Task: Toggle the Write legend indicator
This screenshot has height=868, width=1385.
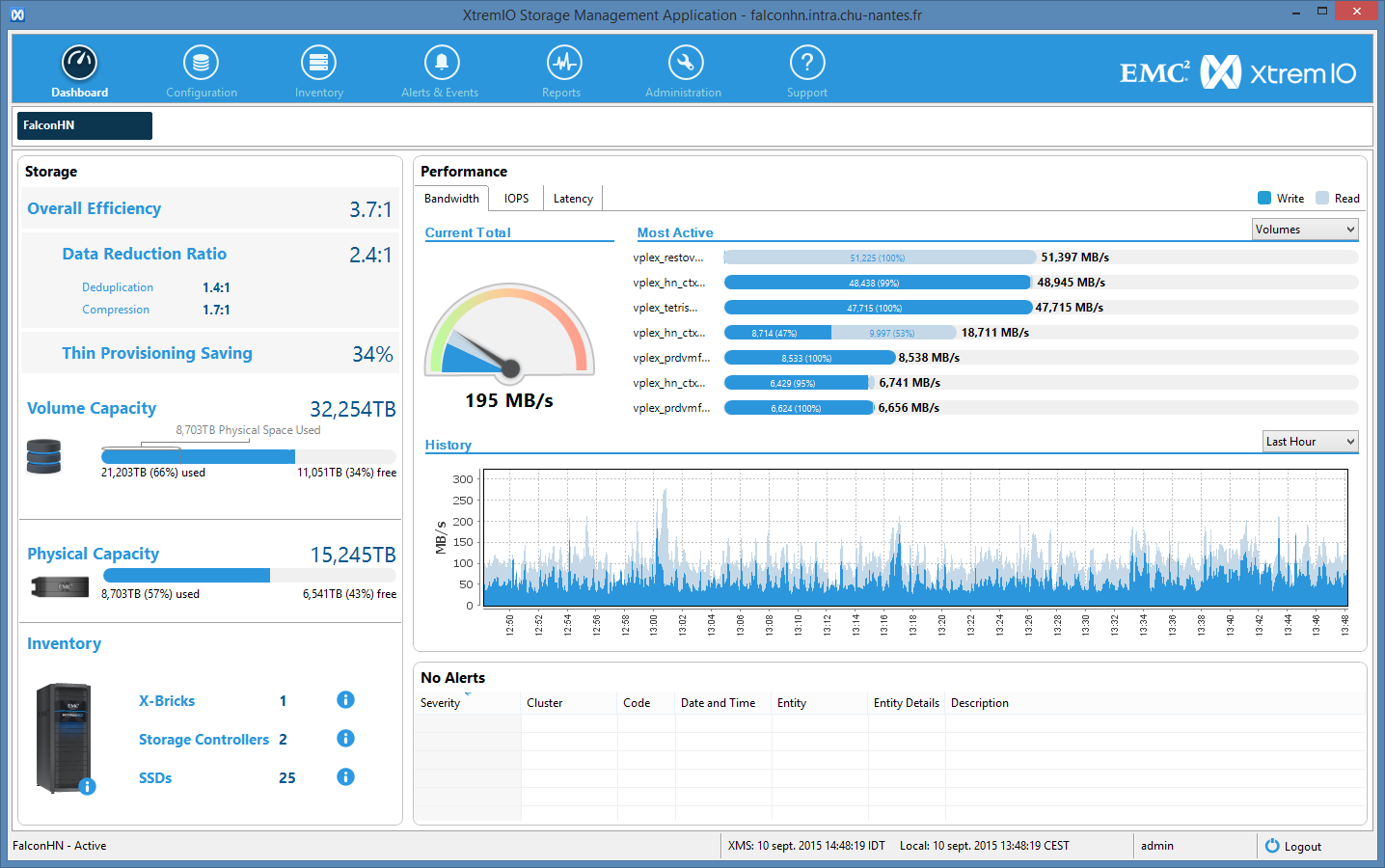Action: pyautogui.click(x=1264, y=198)
